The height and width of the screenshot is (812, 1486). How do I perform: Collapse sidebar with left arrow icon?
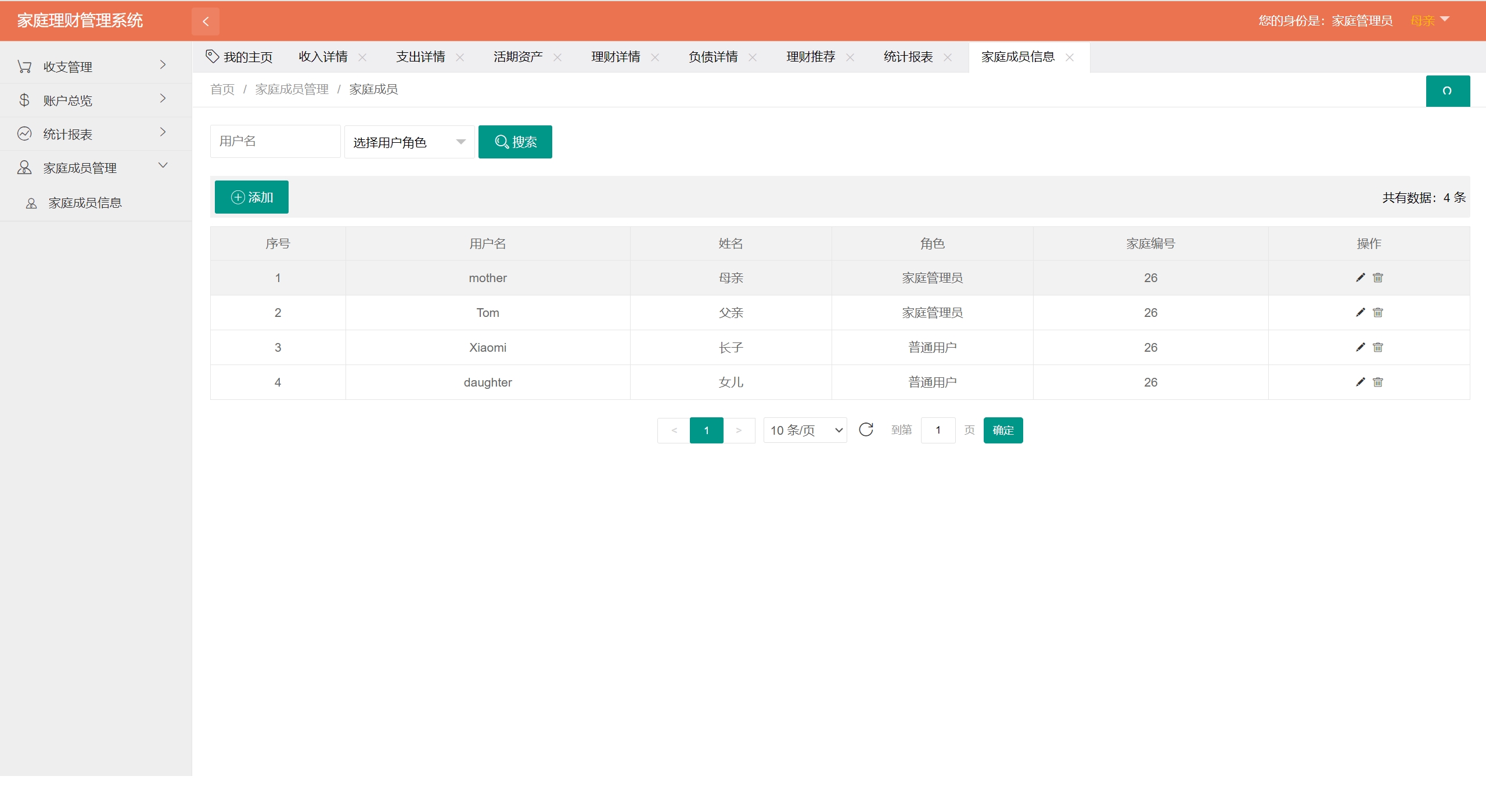point(206,21)
